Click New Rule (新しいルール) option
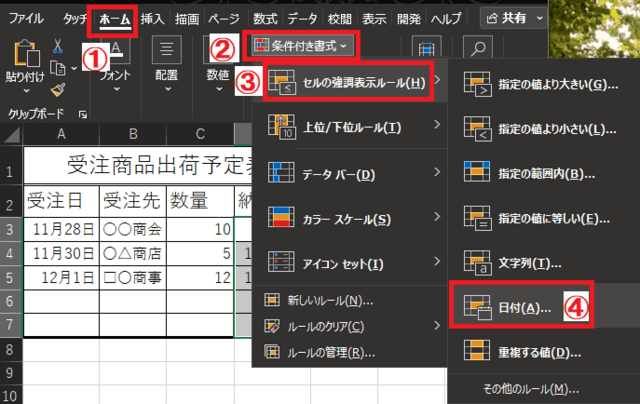 [330, 300]
